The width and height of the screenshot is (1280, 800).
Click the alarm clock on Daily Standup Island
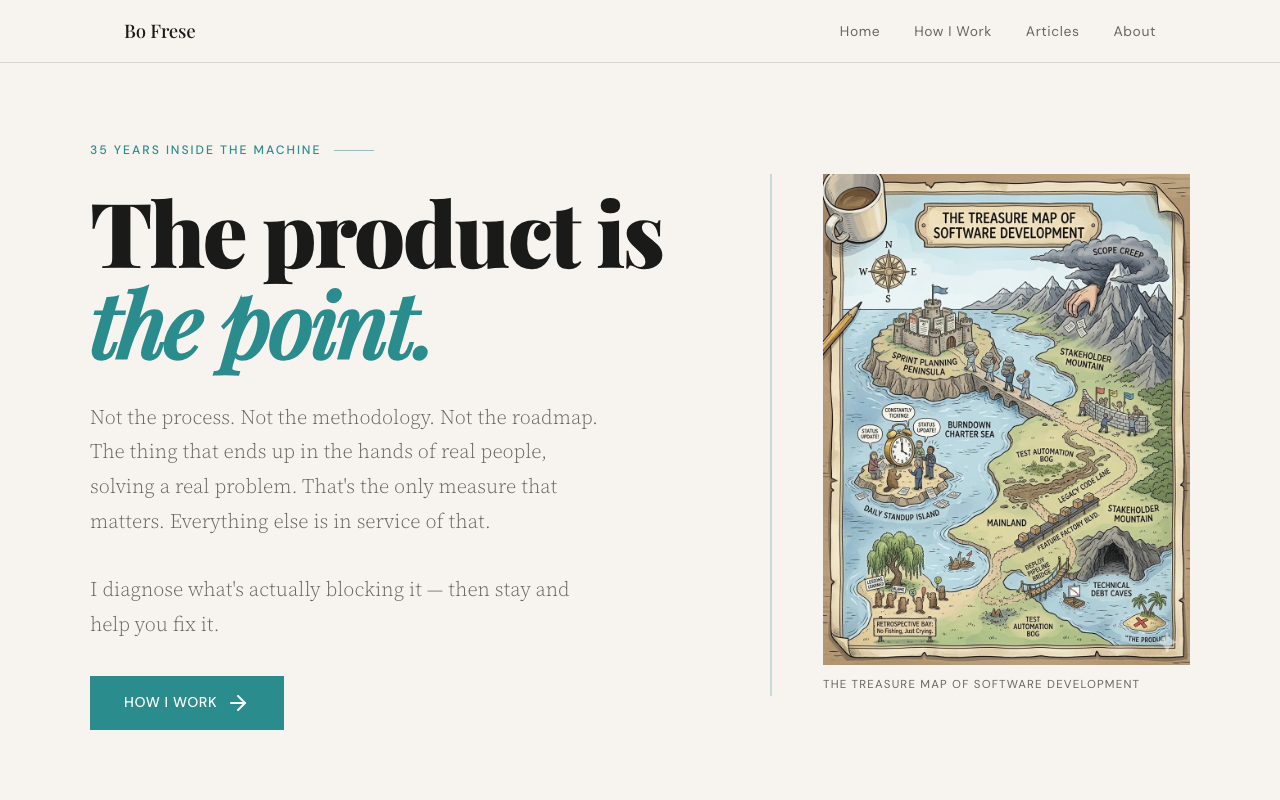point(901,449)
